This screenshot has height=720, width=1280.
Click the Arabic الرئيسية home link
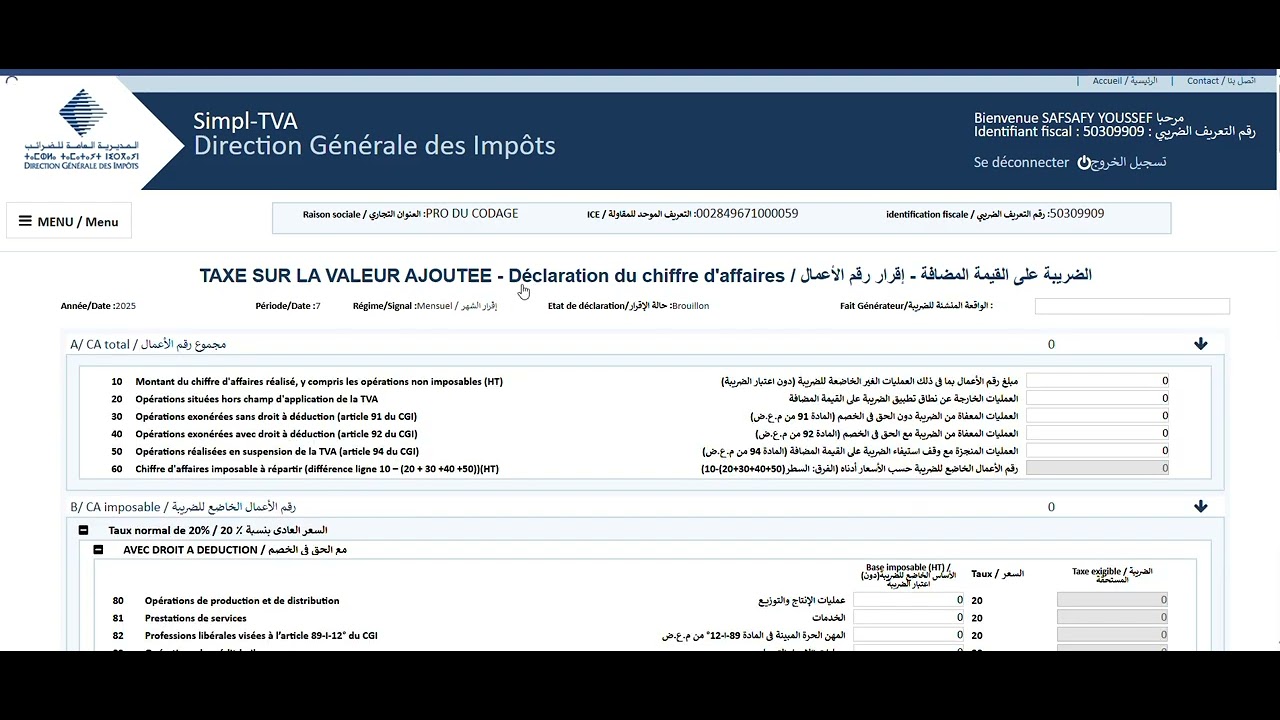[x=1143, y=81]
